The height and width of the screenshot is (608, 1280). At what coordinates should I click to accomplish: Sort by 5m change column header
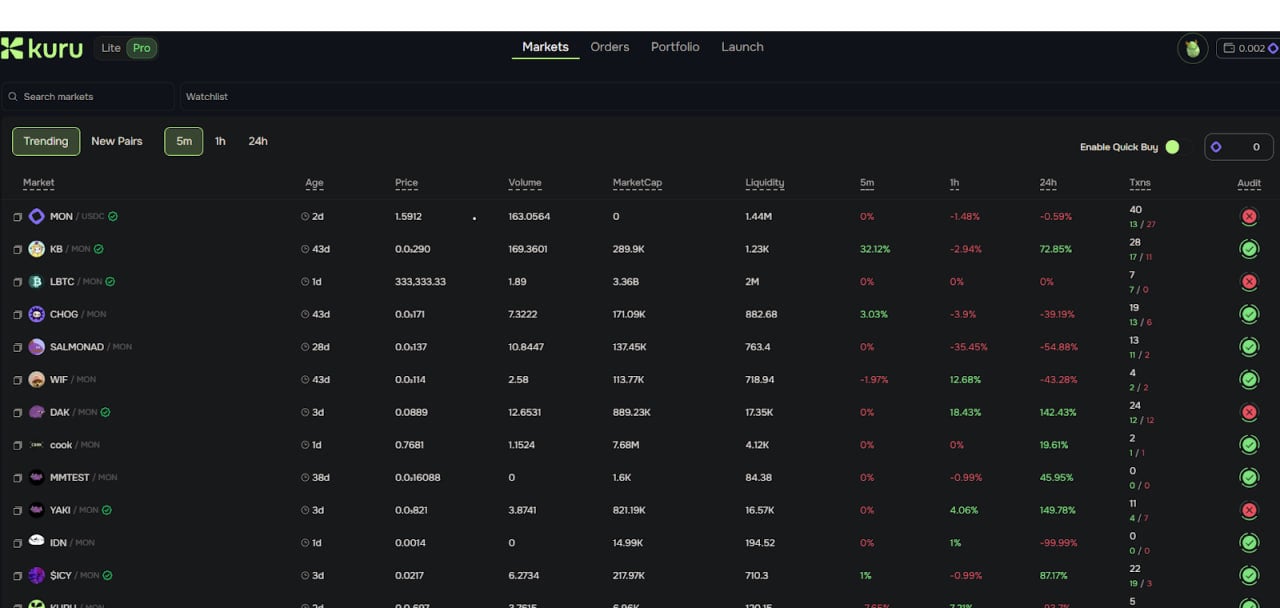[867, 183]
